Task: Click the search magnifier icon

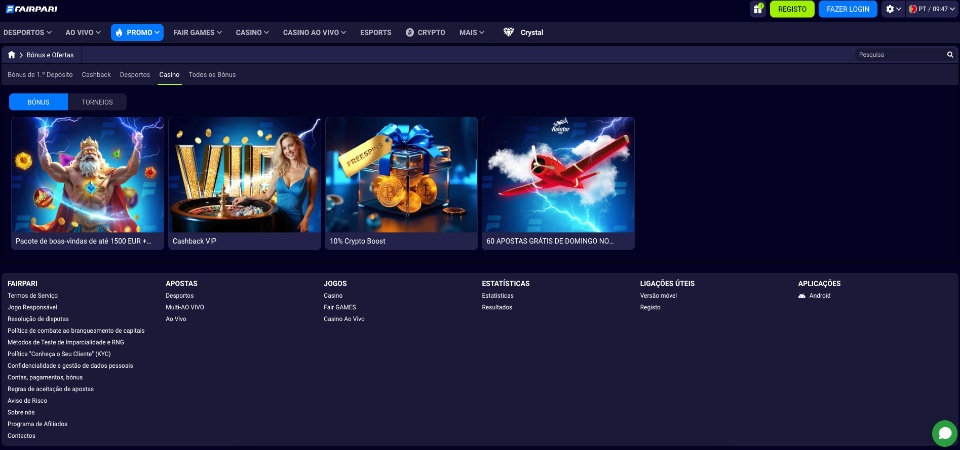Action: point(950,54)
